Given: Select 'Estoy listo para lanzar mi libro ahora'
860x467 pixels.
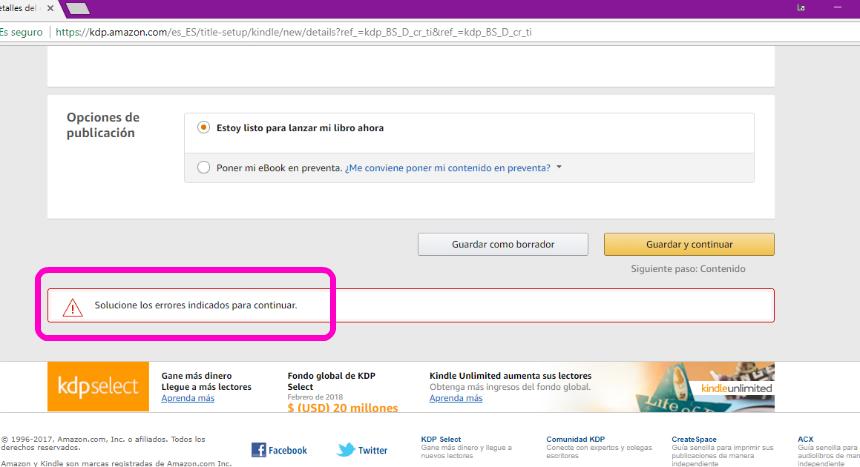Looking at the screenshot, I should coord(204,128).
